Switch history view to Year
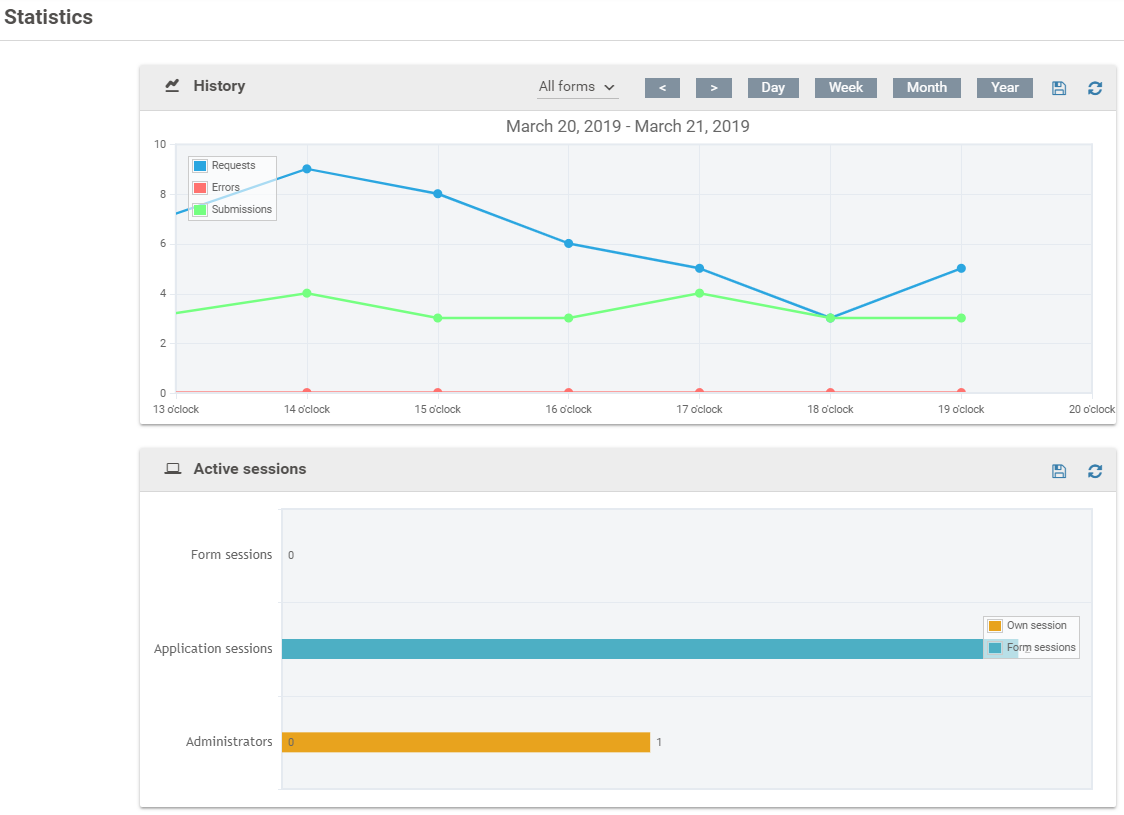 coord(1004,88)
